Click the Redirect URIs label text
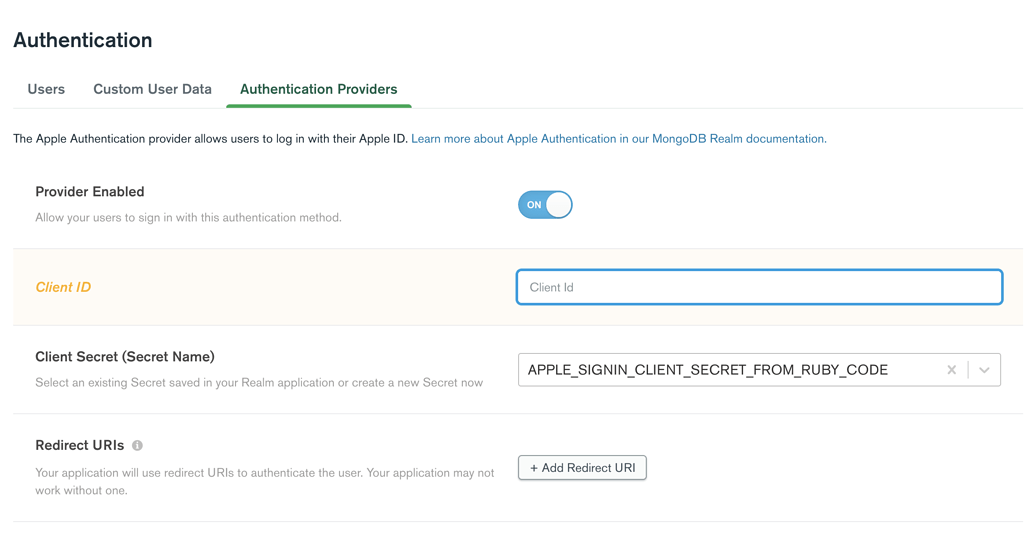This screenshot has height=537, width=1024. coord(79,445)
